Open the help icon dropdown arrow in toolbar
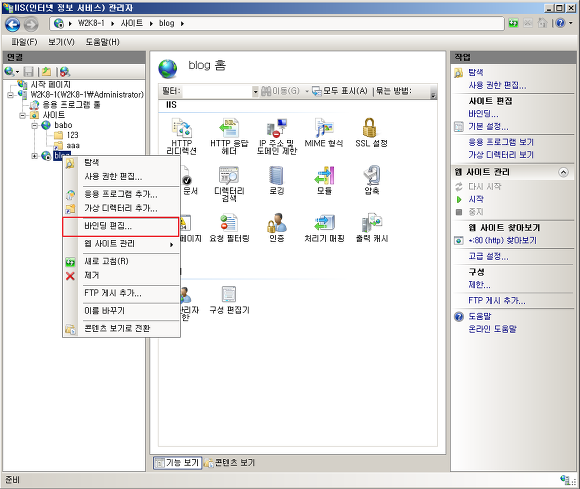 571,23
